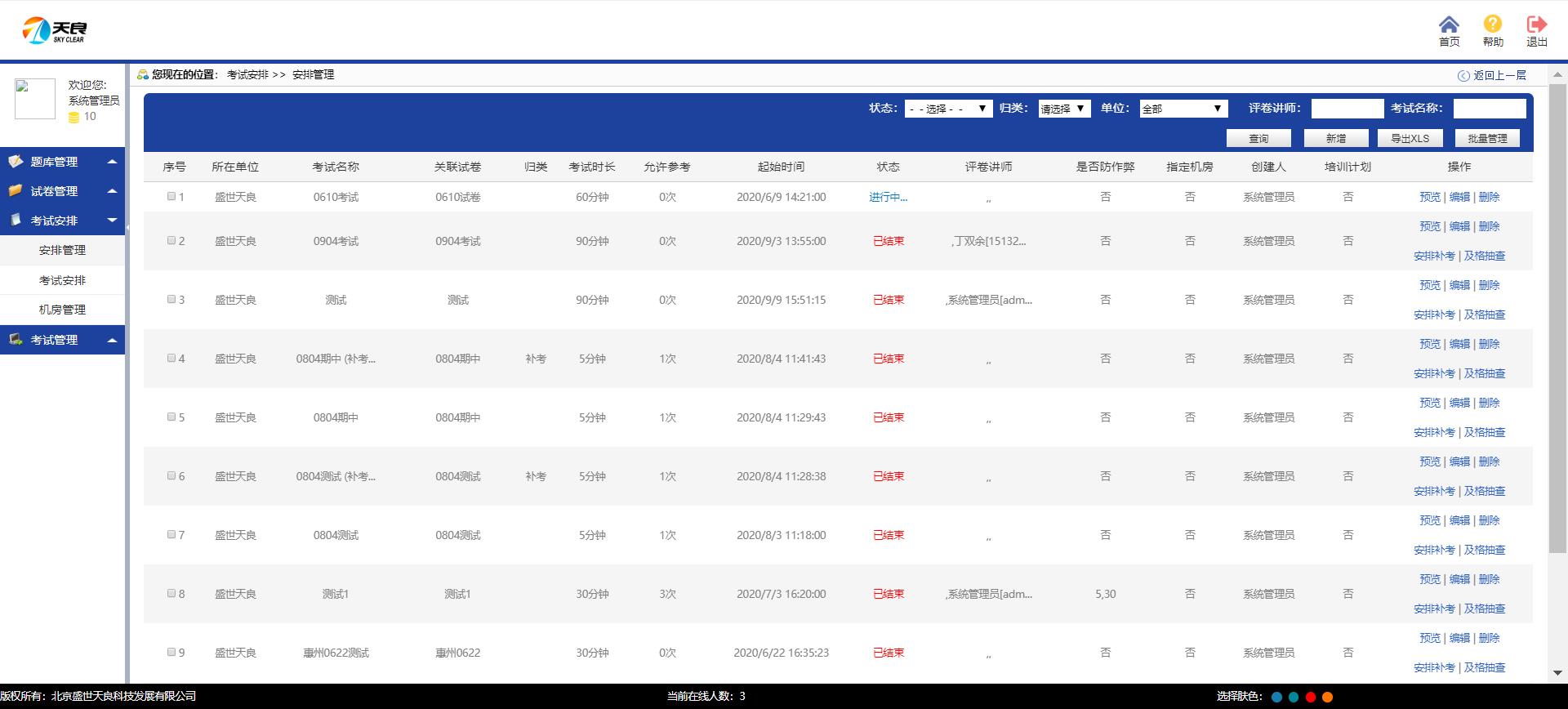Click the 考试管理 sidebar icon
1568x709 pixels.
point(16,340)
